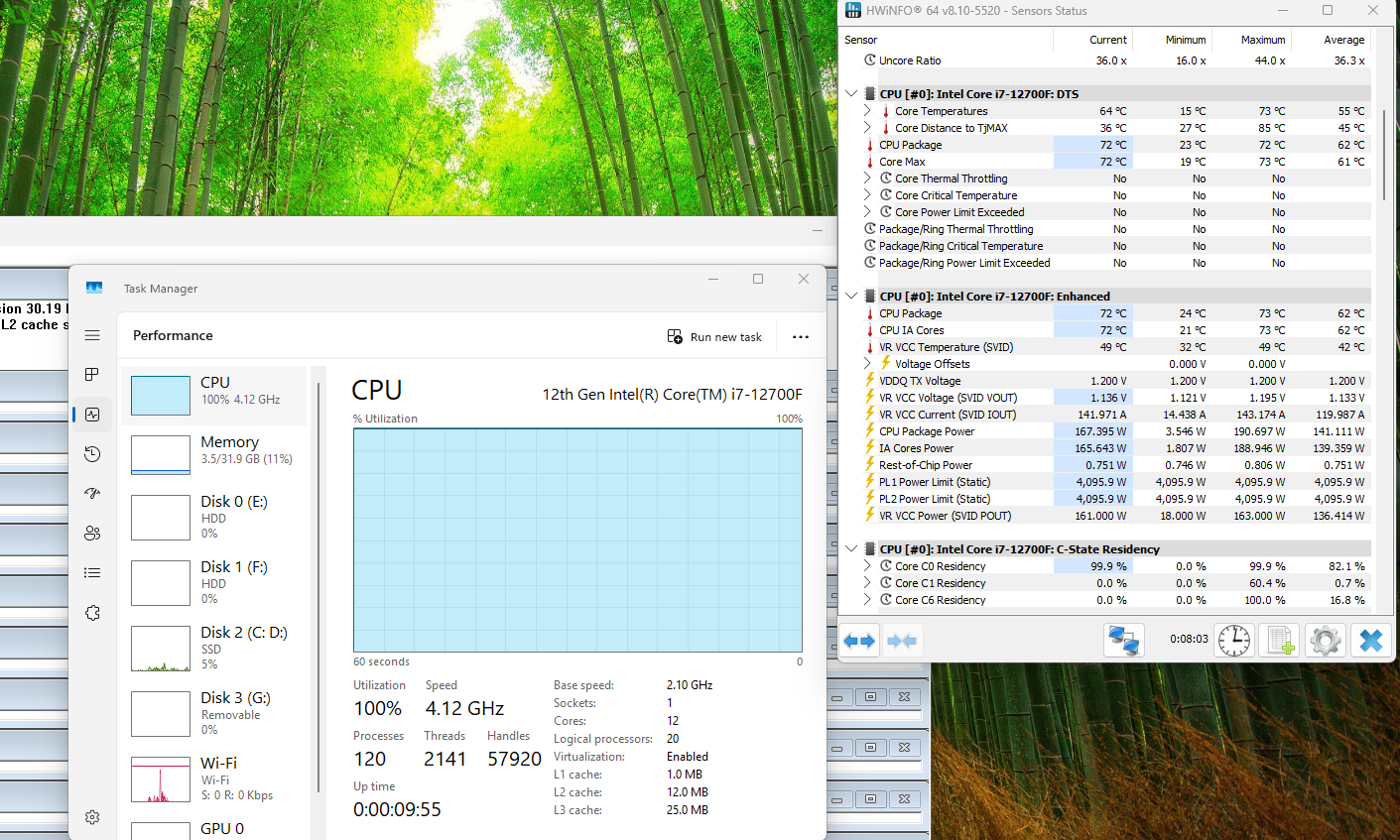
Task: Click the CPU utilization graph
Action: tap(577, 540)
